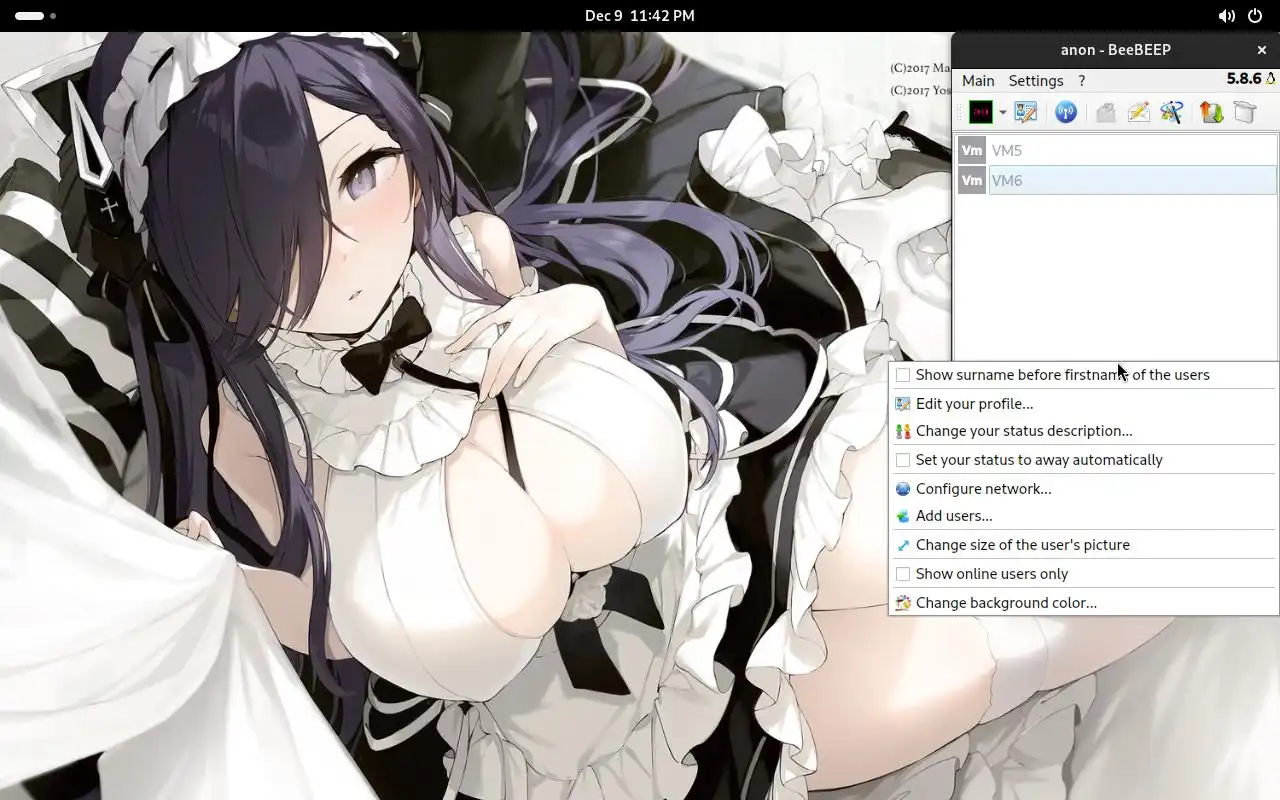Open the Main menu
1280x800 pixels.
coord(978,80)
